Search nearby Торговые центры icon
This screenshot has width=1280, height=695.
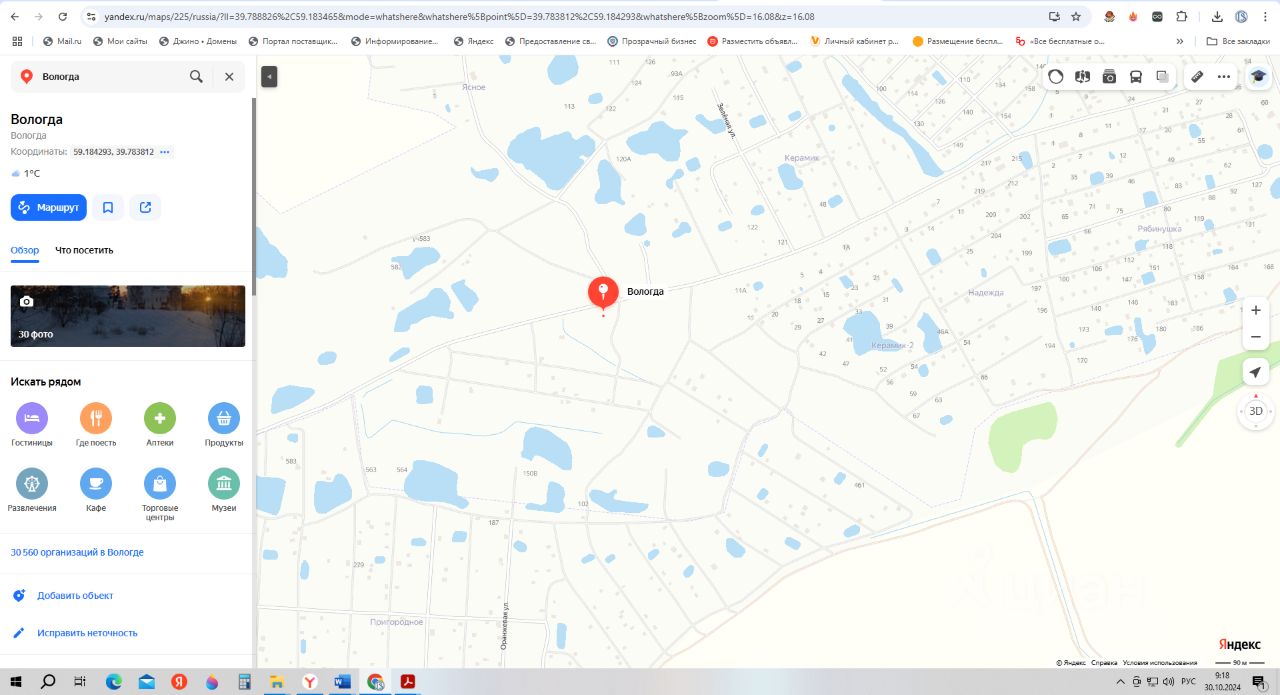pos(160,483)
